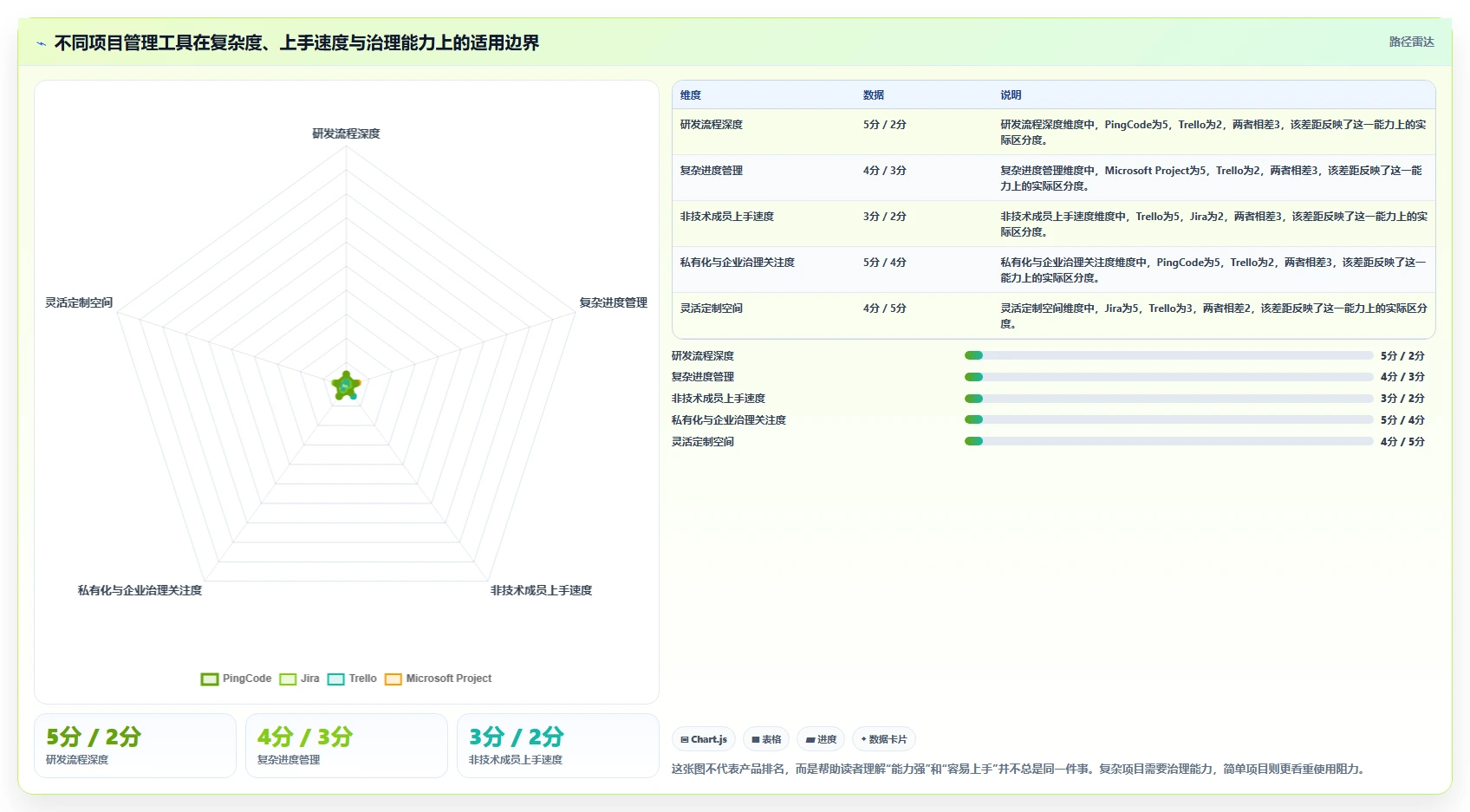This screenshot has height=812, width=1470.
Task: Click the 5分 / 4分 value after the progress bar
Action: pyautogui.click(x=1402, y=420)
